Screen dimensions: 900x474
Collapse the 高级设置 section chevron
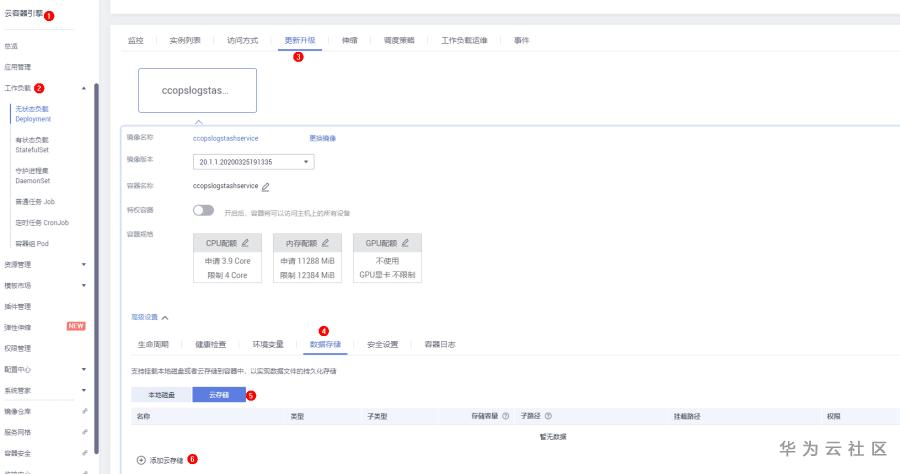click(165, 317)
